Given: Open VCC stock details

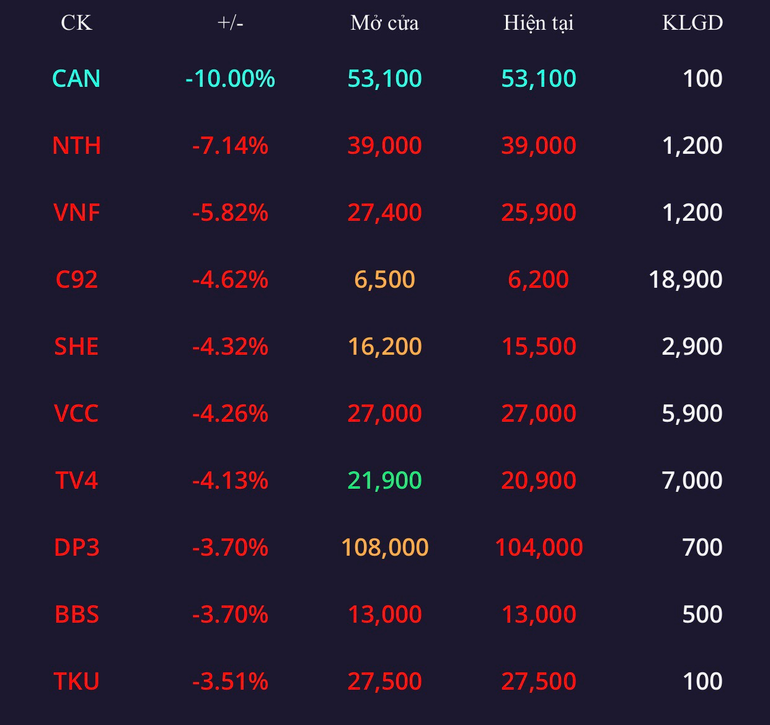Looking at the screenshot, I should (76, 413).
